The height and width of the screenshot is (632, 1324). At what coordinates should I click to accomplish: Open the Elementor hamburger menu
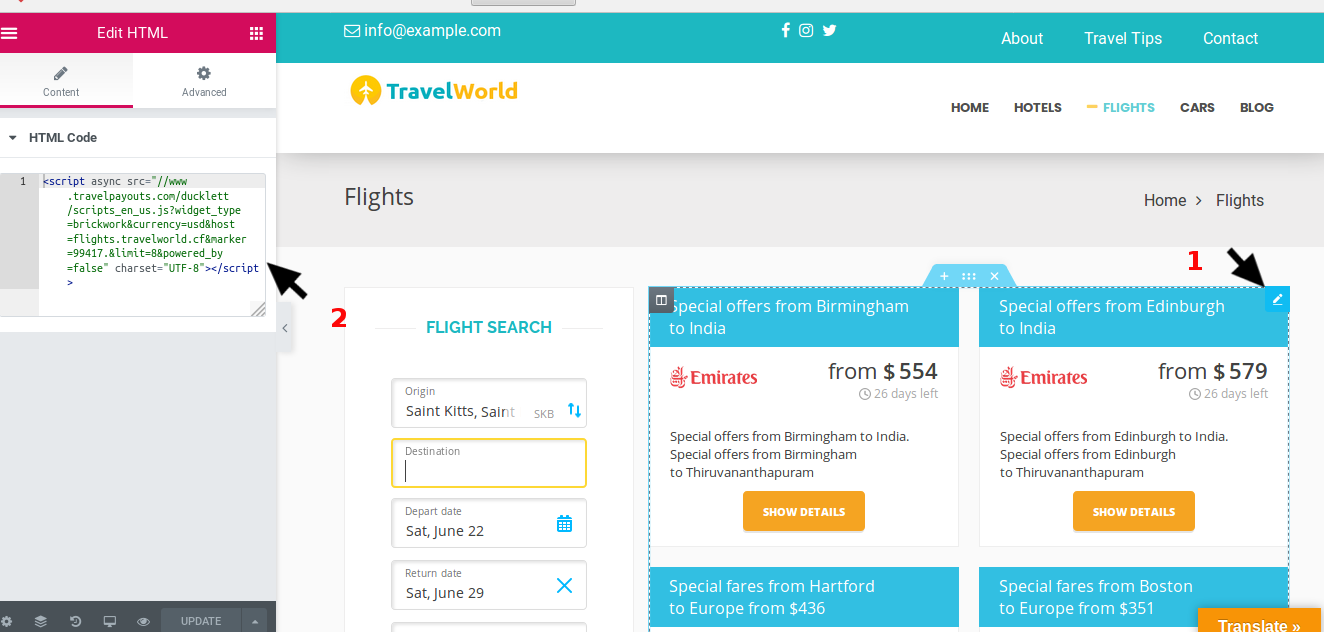pyautogui.click(x=10, y=33)
